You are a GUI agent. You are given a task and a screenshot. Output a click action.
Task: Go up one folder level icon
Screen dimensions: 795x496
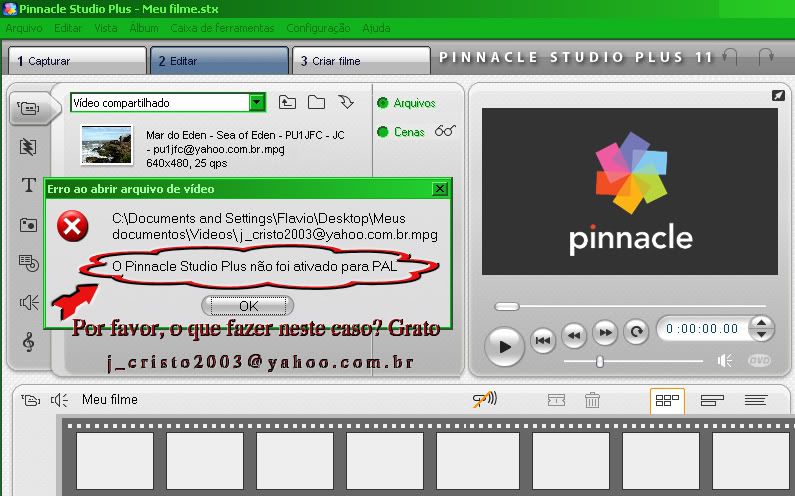pos(287,102)
